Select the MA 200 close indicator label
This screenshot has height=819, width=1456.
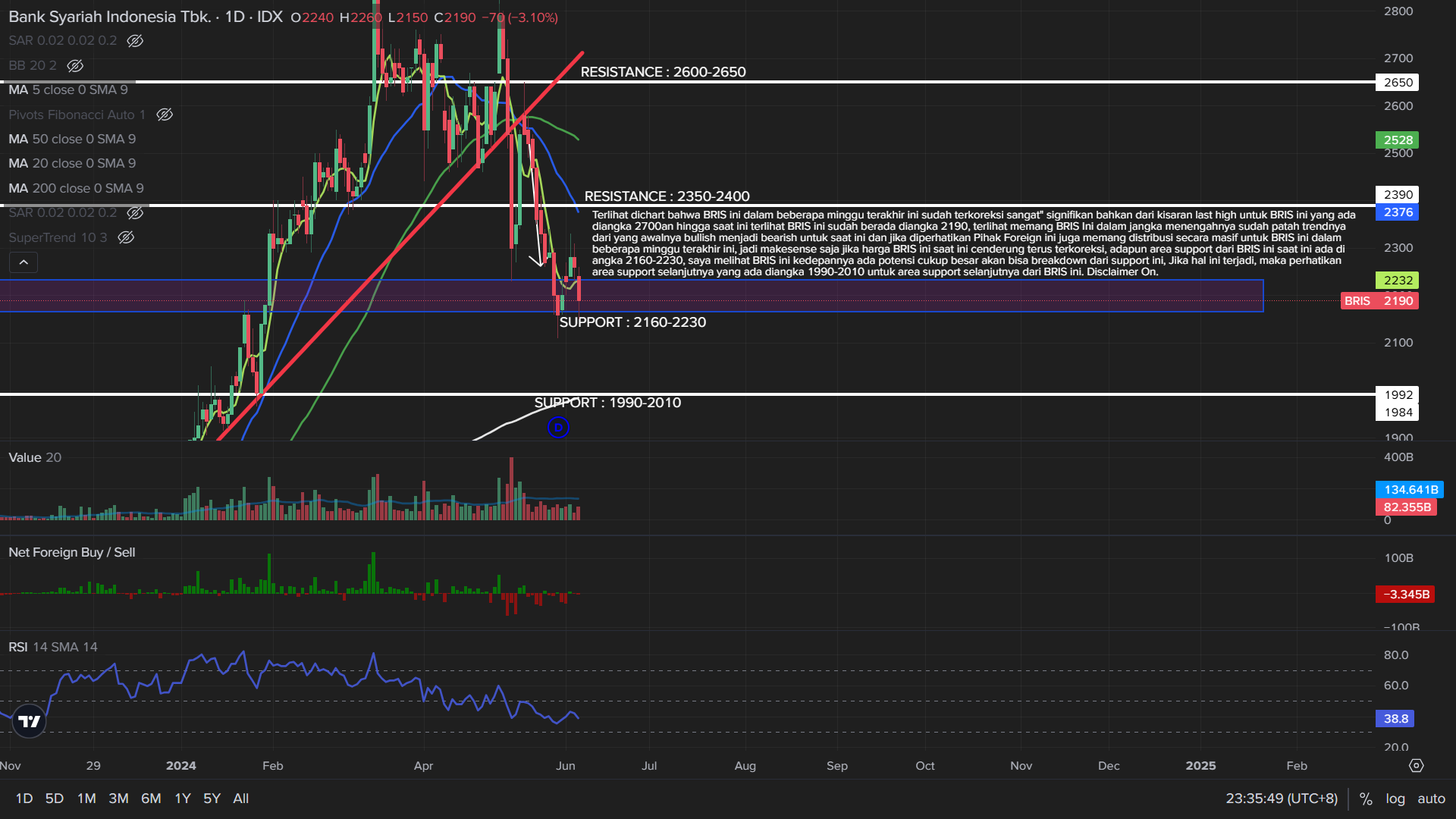[x=76, y=188]
